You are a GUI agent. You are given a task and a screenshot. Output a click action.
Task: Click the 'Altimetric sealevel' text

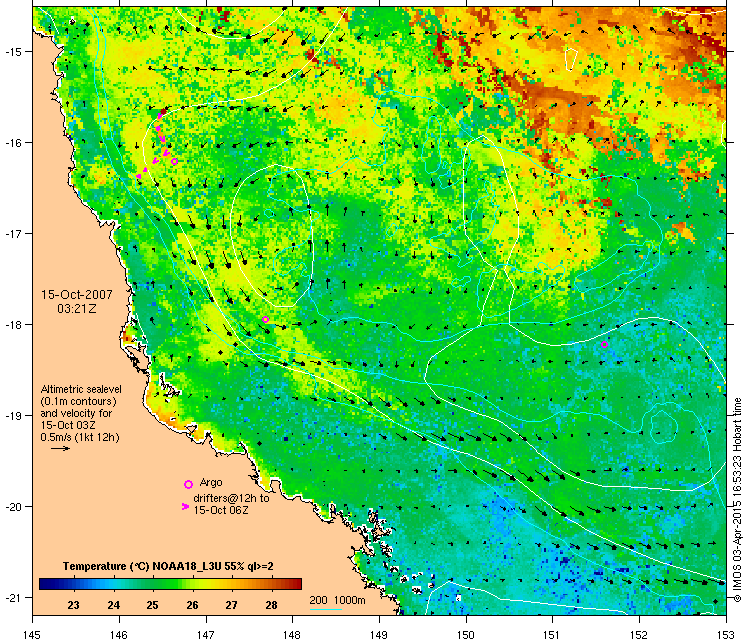point(81,389)
